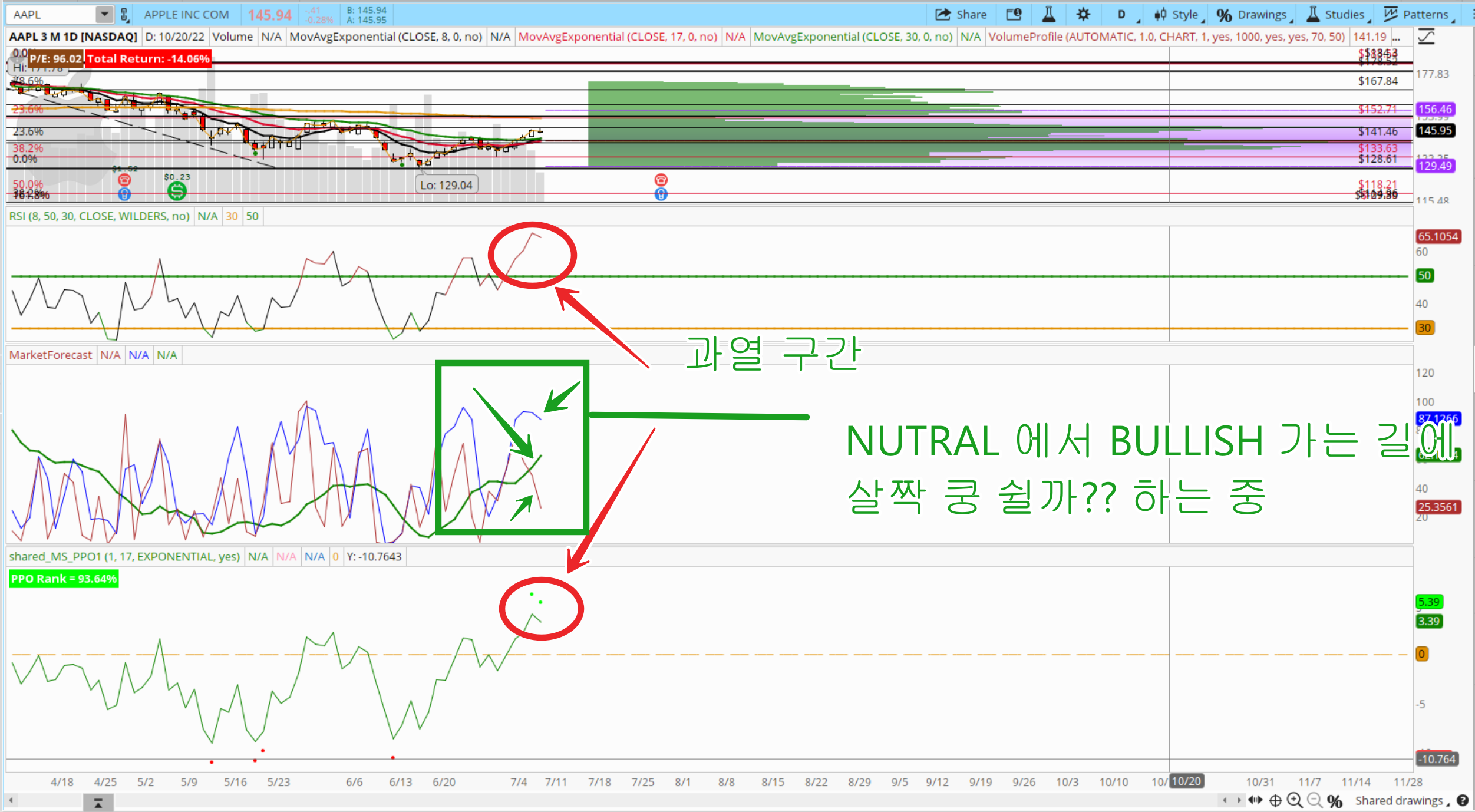Toggle the percent drawing tool at bottom
The width and height of the screenshot is (1475, 812).
tap(1335, 800)
